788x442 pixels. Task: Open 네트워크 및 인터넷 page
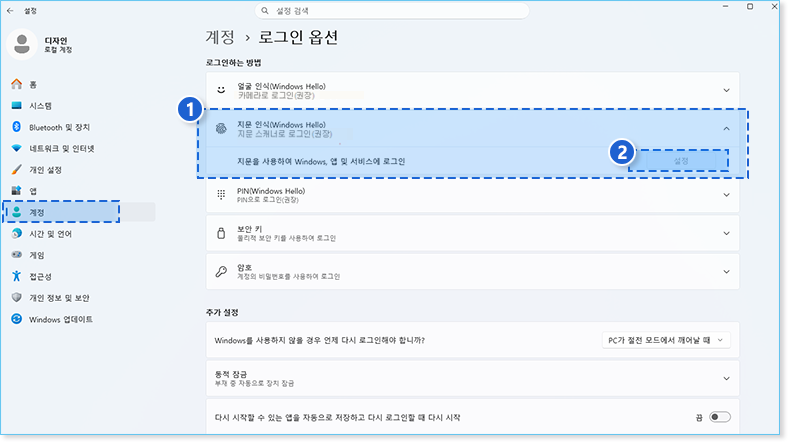(61, 148)
